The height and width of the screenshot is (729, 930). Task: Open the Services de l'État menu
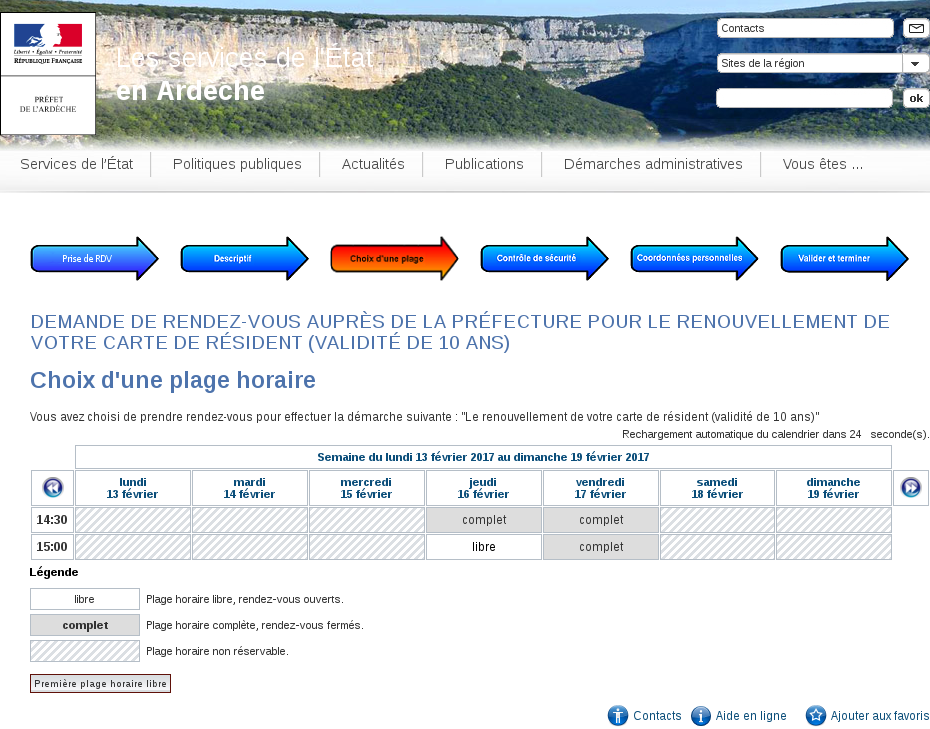[77, 164]
